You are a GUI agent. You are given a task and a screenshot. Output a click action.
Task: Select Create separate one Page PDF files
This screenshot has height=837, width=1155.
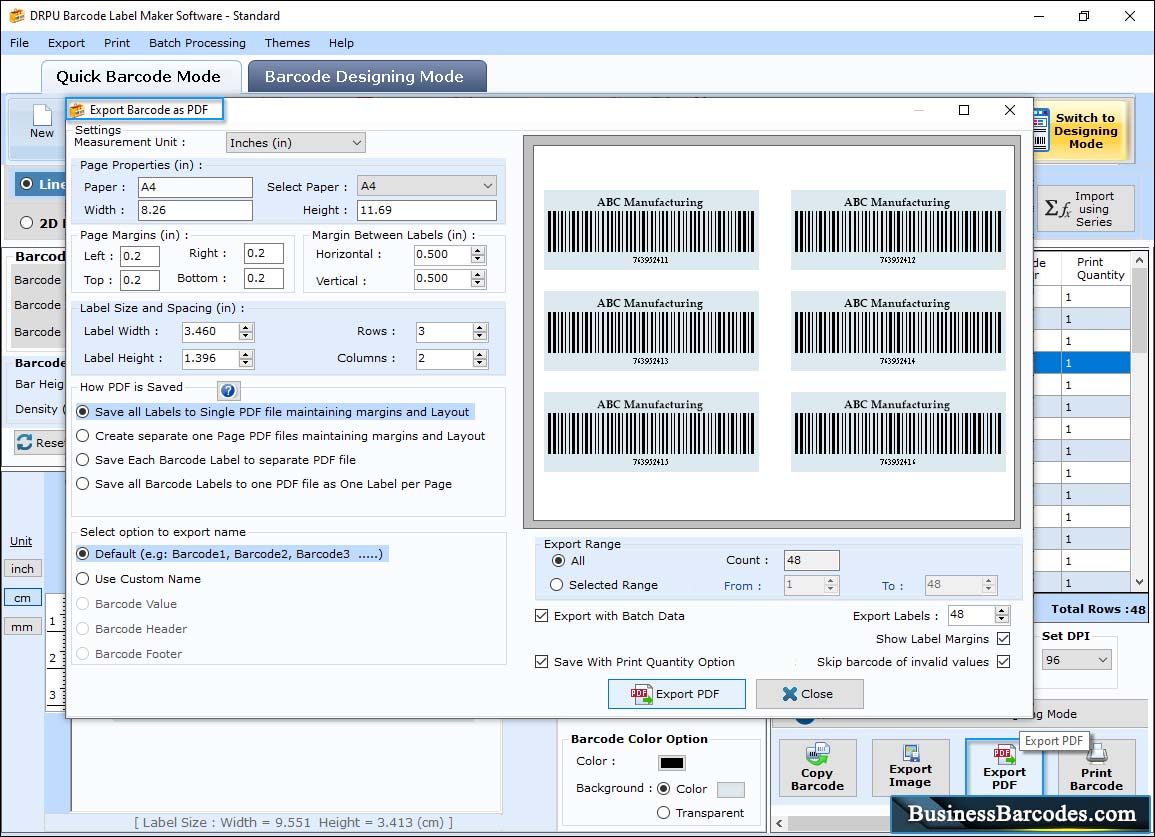coord(82,436)
